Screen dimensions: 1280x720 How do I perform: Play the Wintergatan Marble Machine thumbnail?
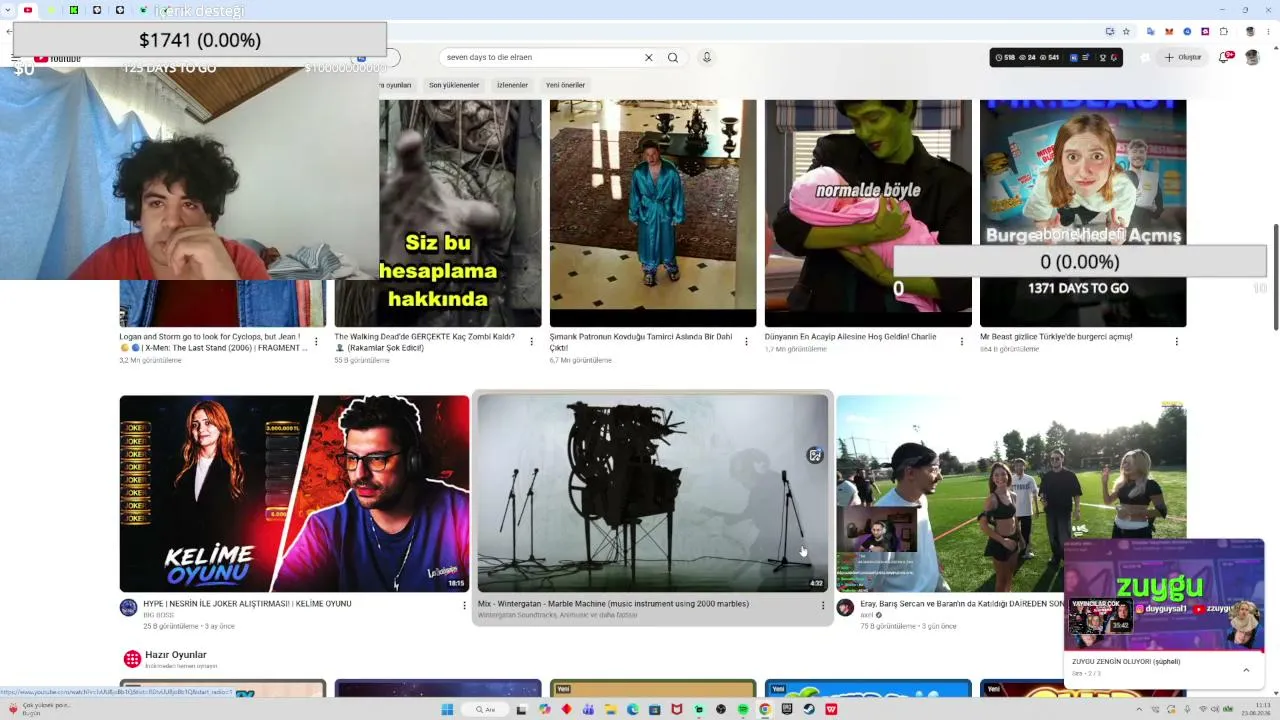click(653, 494)
